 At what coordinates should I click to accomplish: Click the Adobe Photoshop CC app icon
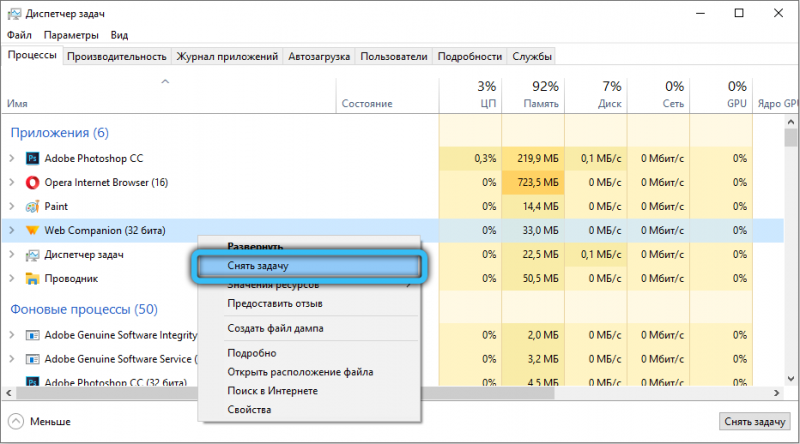[x=33, y=158]
